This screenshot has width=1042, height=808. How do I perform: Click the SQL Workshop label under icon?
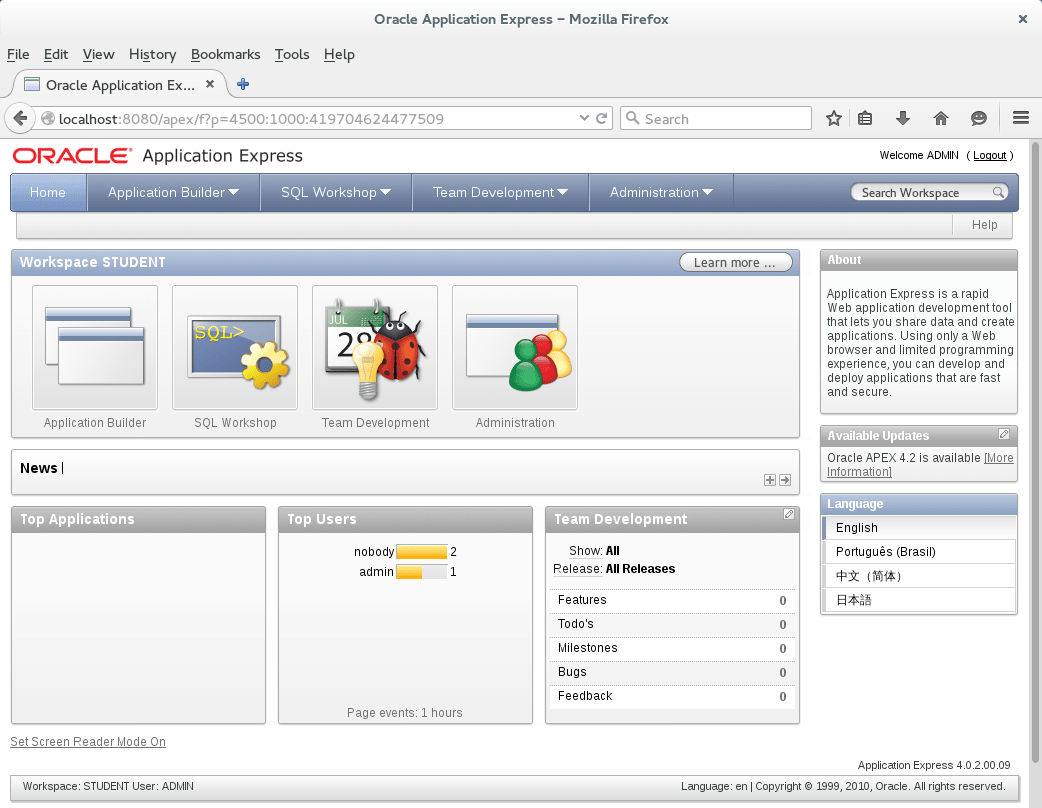(235, 423)
